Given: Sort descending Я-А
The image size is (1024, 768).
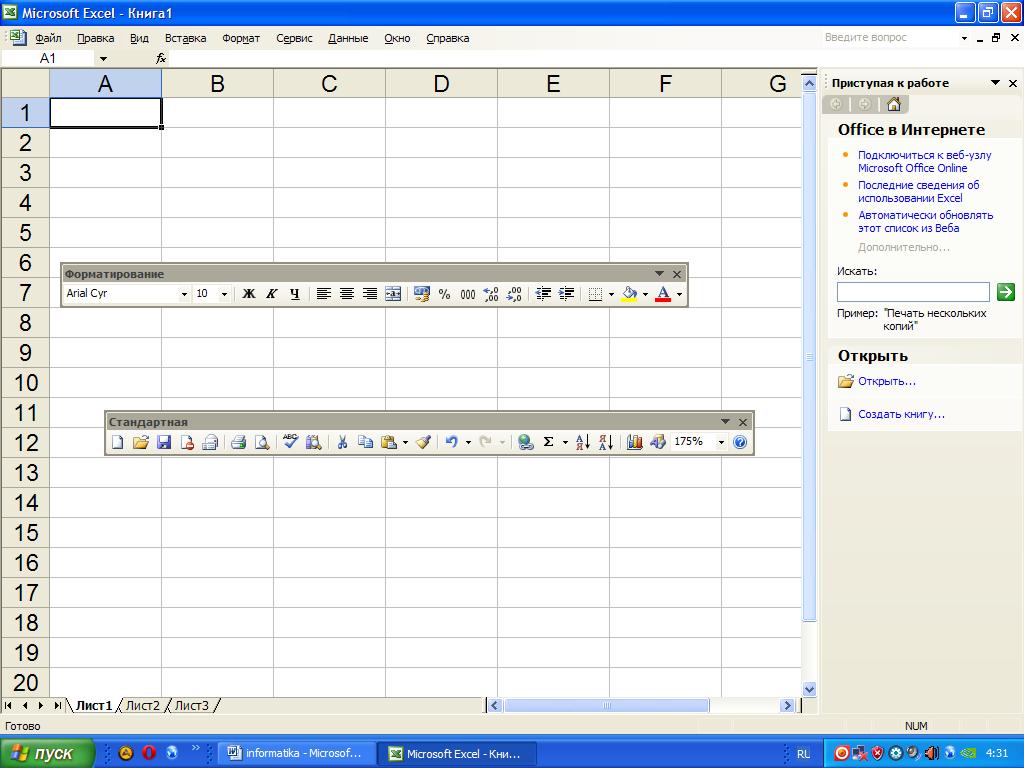Looking at the screenshot, I should coord(606,442).
